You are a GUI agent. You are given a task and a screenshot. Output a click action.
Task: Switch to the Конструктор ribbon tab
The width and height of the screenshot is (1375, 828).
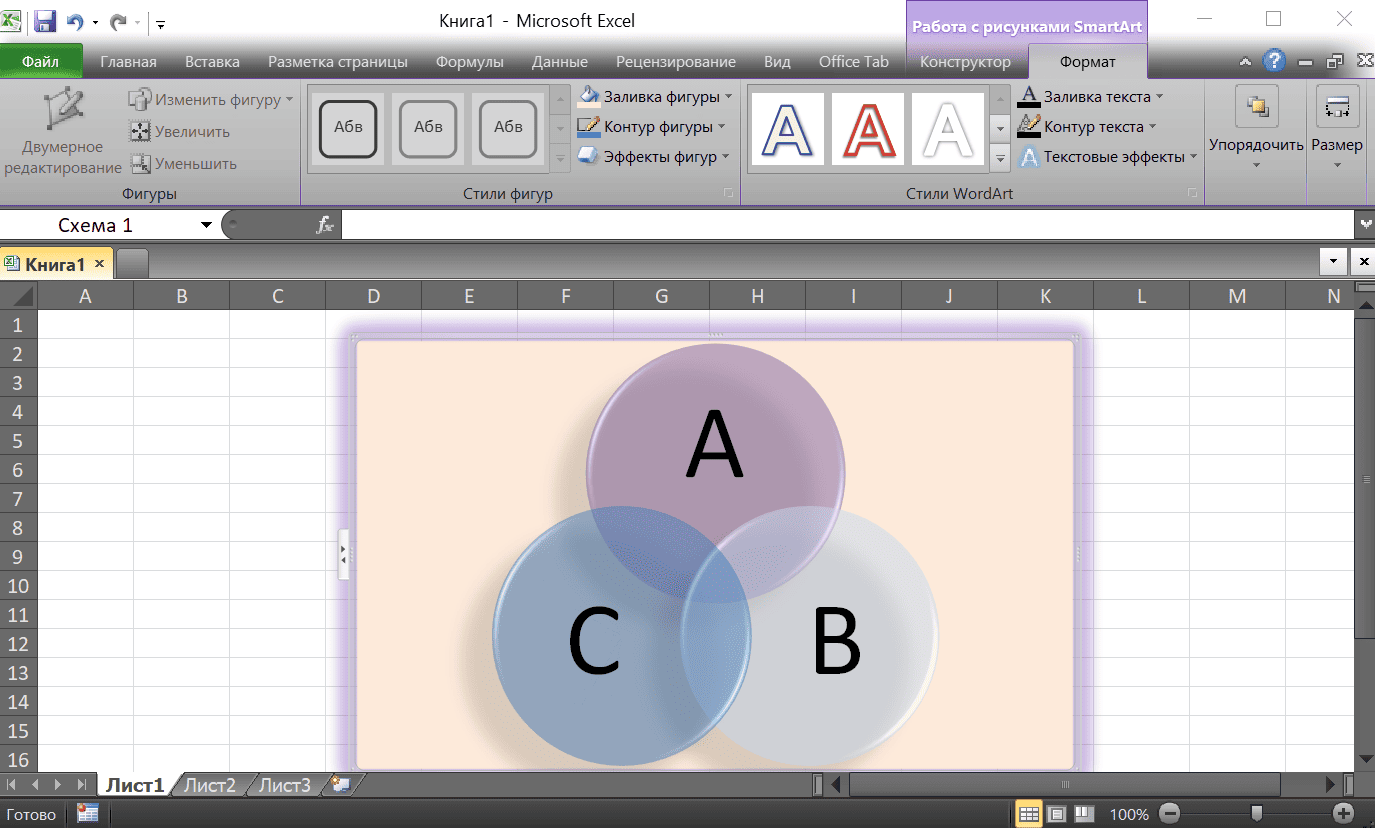tap(965, 62)
